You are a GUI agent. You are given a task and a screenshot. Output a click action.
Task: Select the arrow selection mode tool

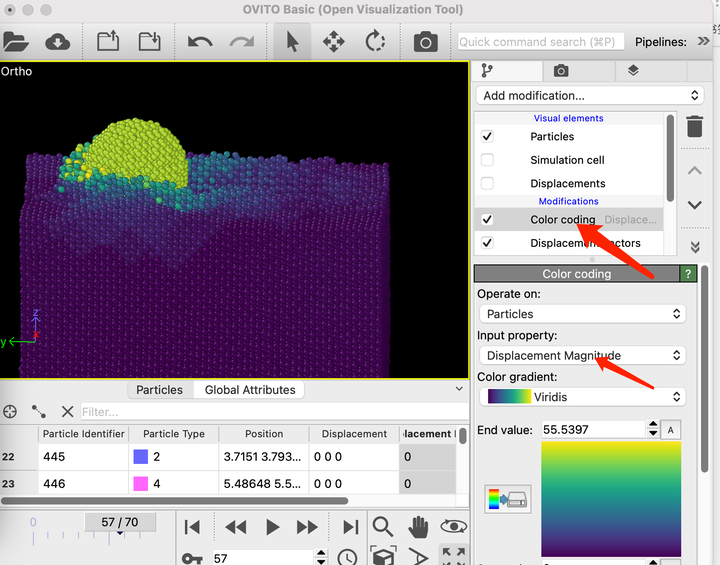coord(292,42)
